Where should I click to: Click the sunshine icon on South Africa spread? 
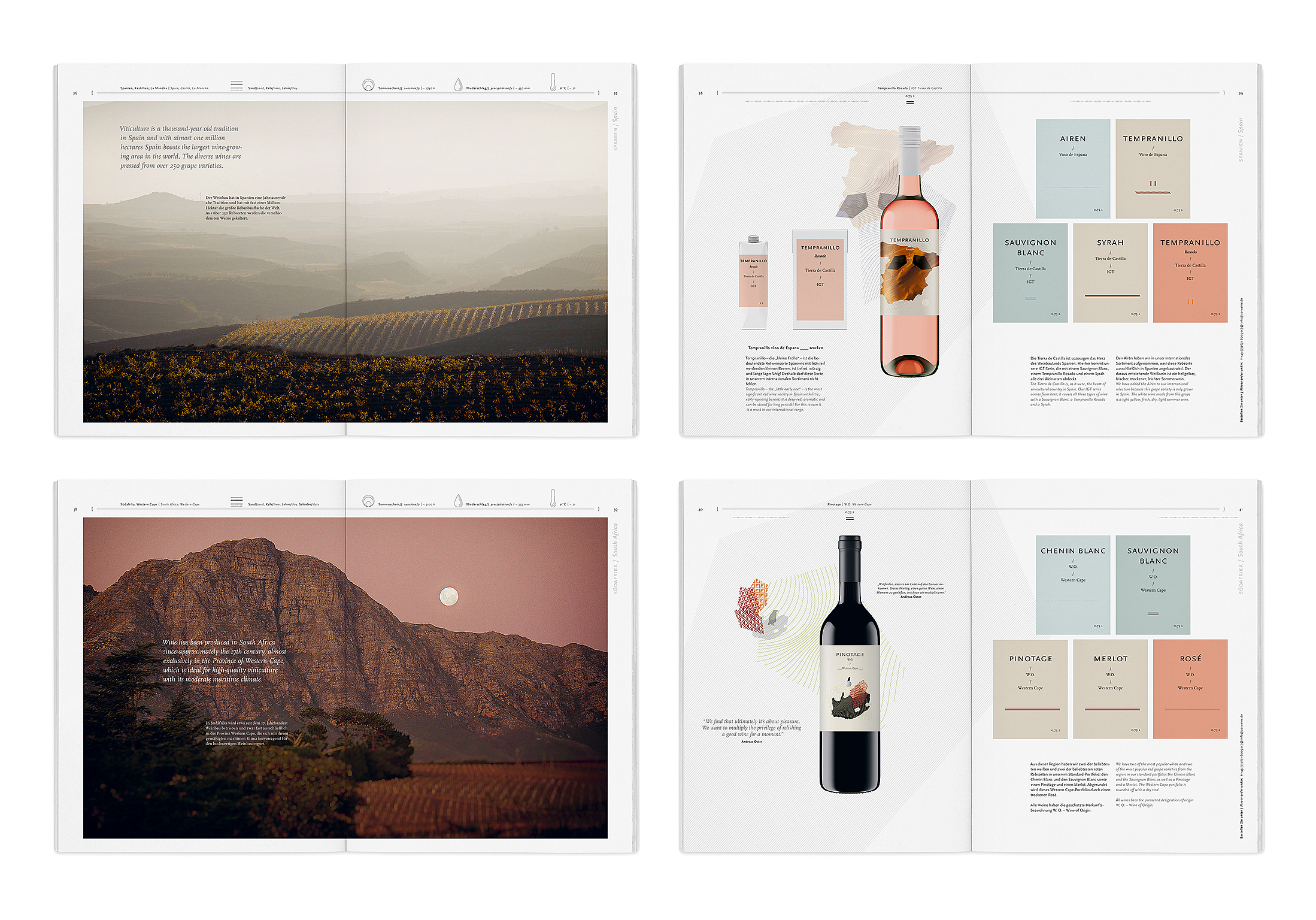[368, 501]
